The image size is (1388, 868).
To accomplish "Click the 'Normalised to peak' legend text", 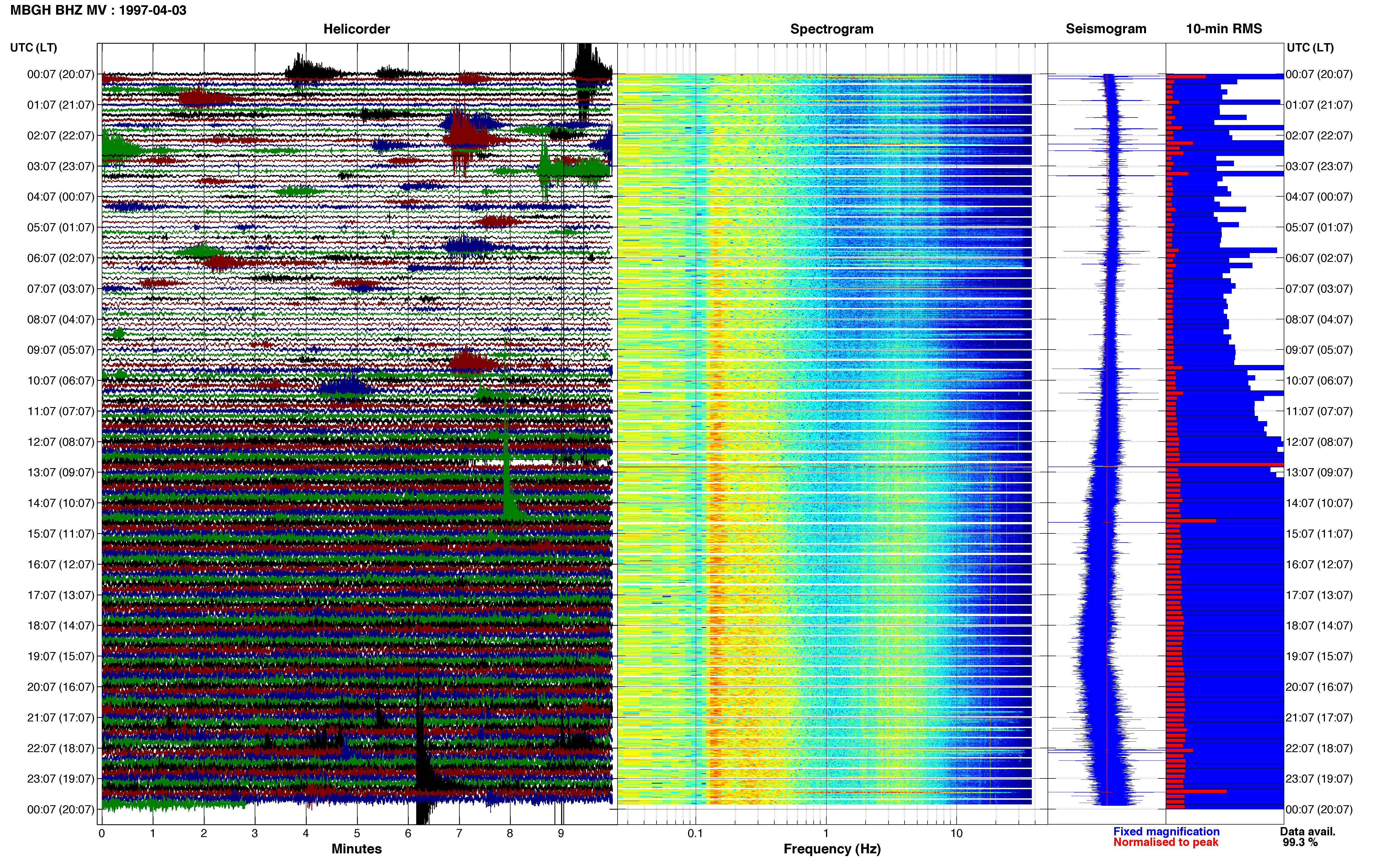I will pyautogui.click(x=1165, y=842).
